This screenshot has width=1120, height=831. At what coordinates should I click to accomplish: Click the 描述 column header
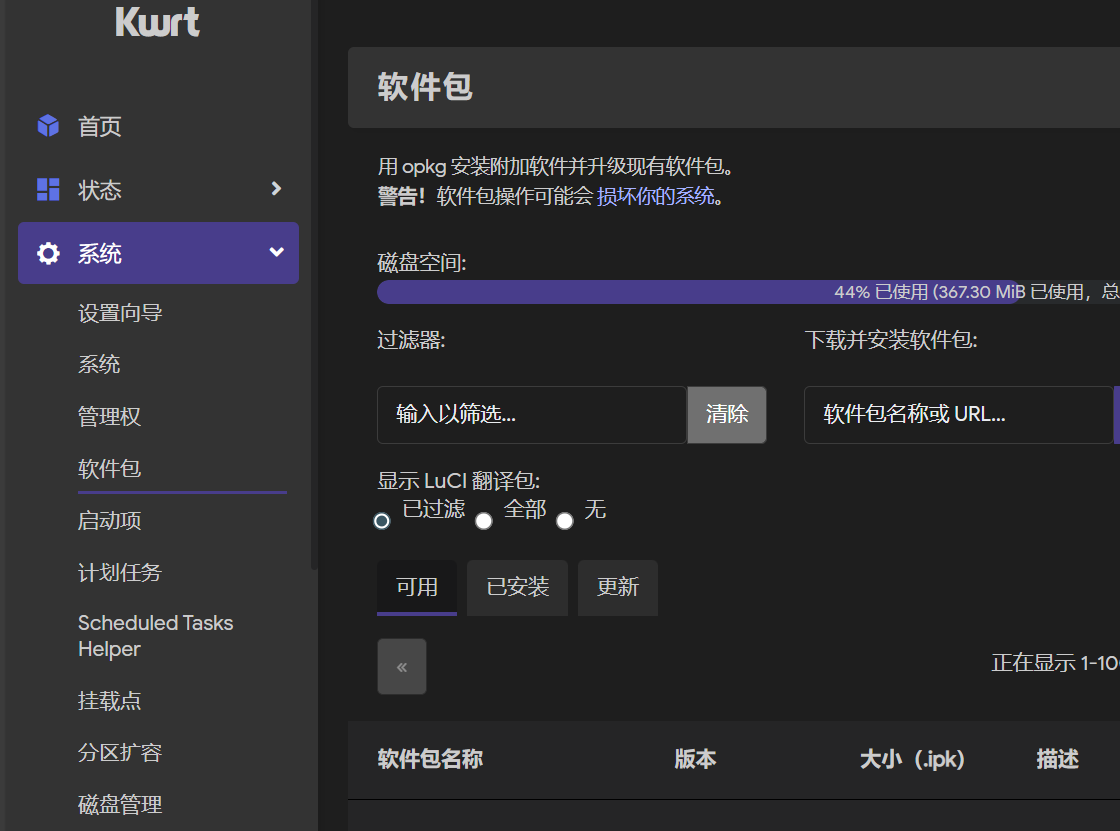[x=1058, y=759]
